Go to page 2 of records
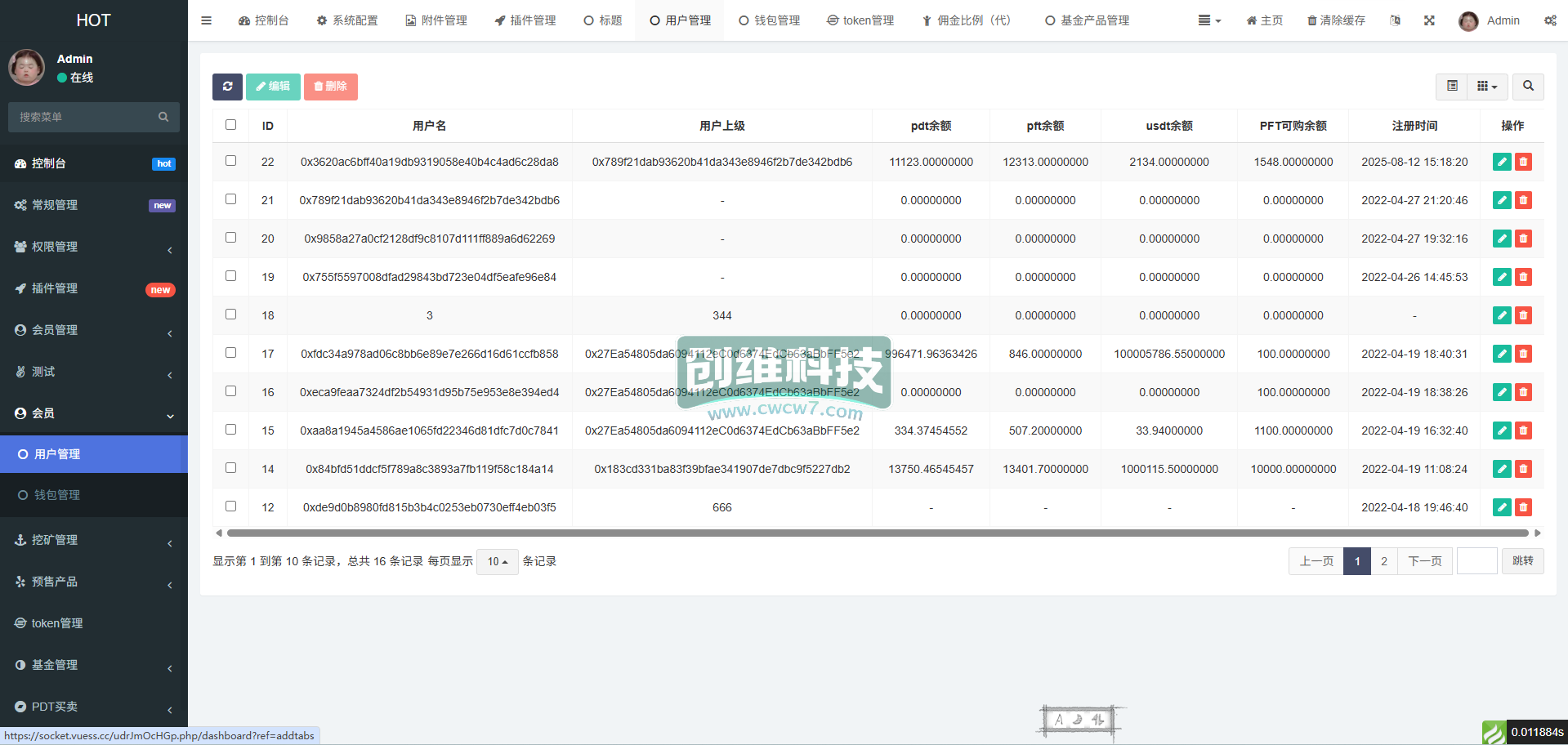 1383,561
